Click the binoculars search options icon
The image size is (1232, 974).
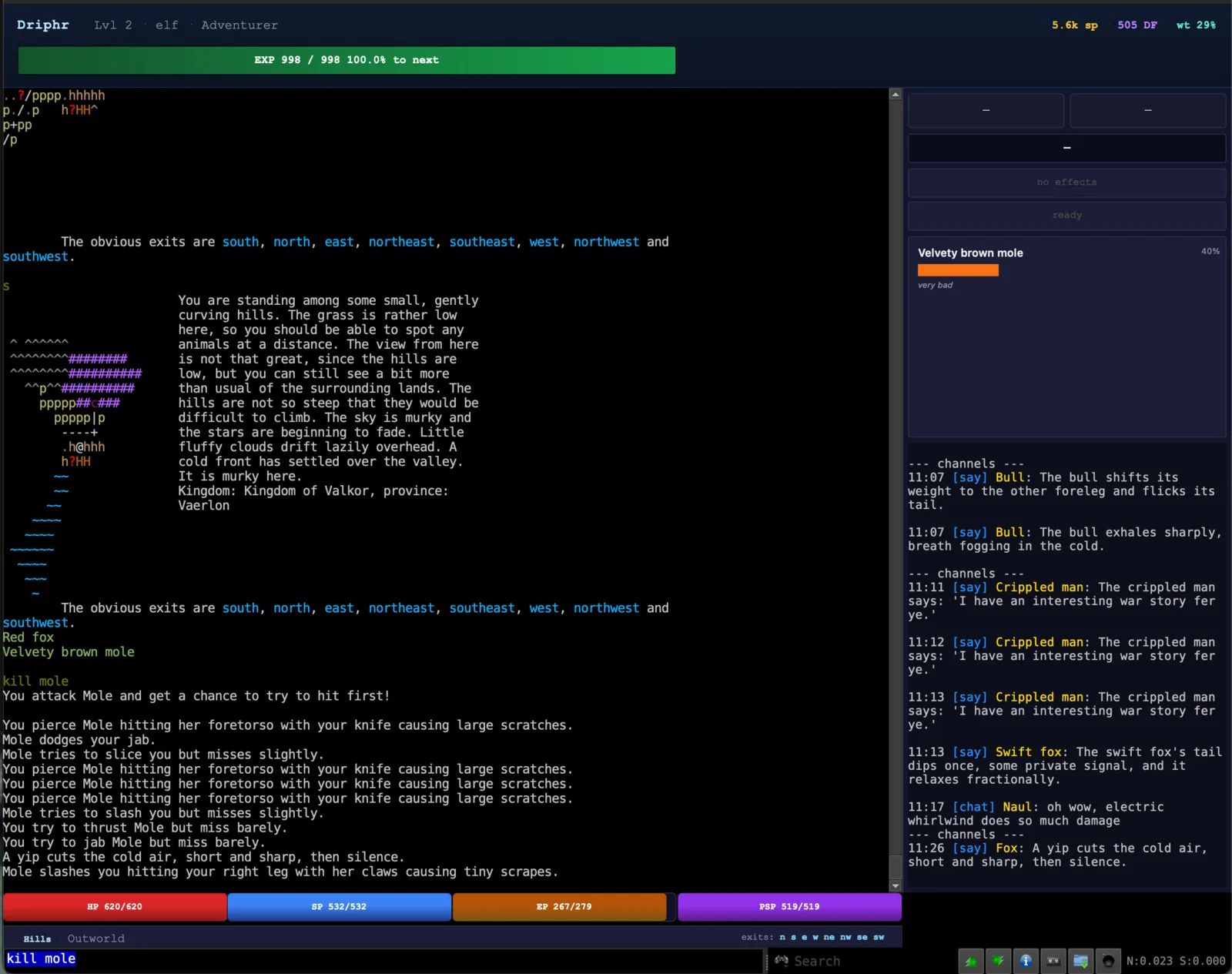[782, 960]
